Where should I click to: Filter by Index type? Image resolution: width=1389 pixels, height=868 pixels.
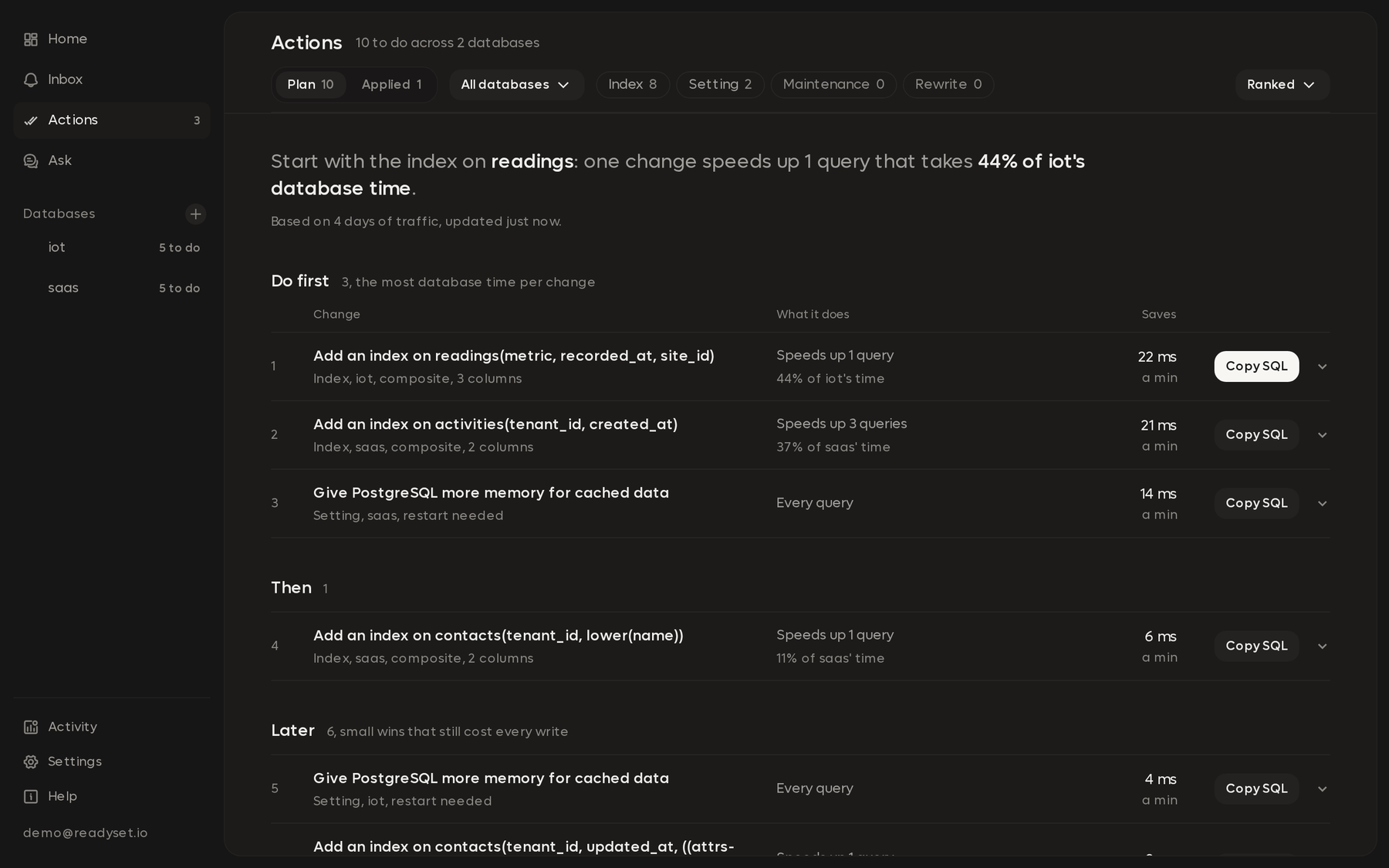tap(633, 85)
